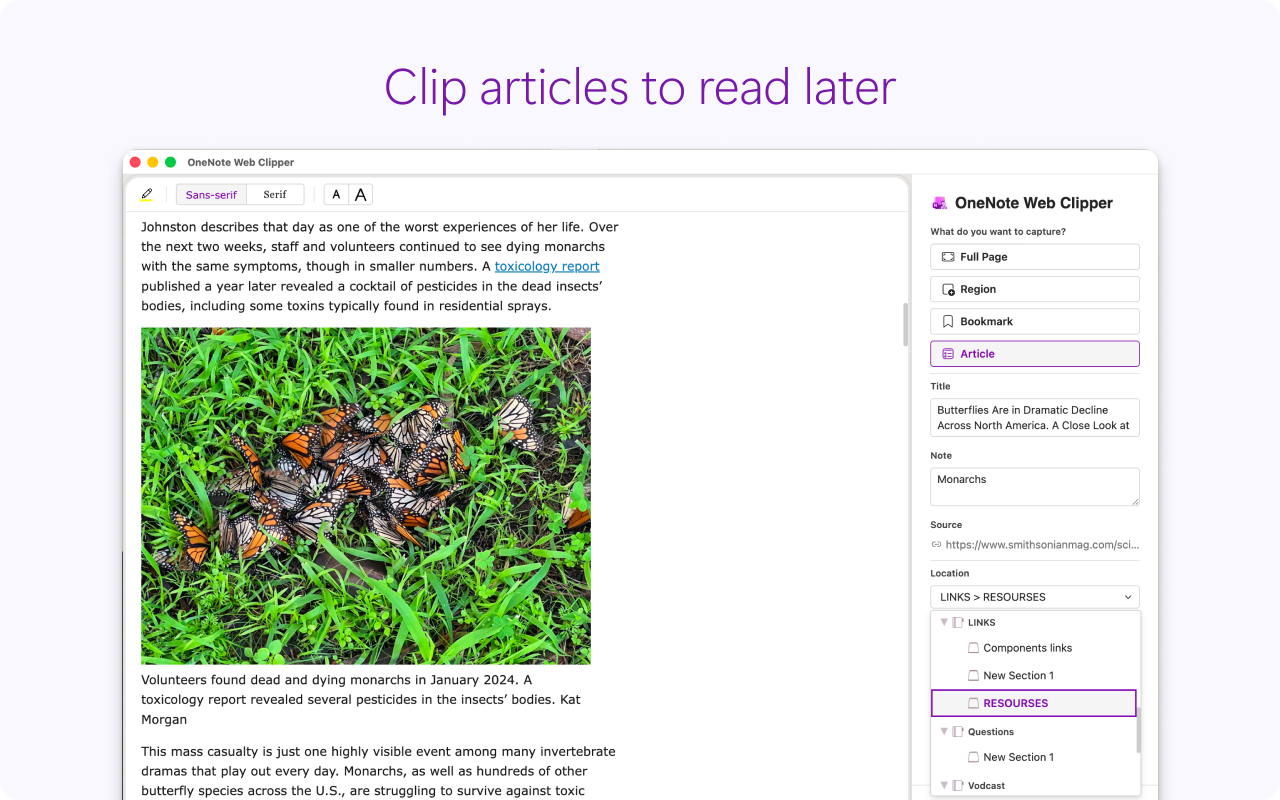Select the highlighter pen tool

pyautogui.click(x=147, y=195)
